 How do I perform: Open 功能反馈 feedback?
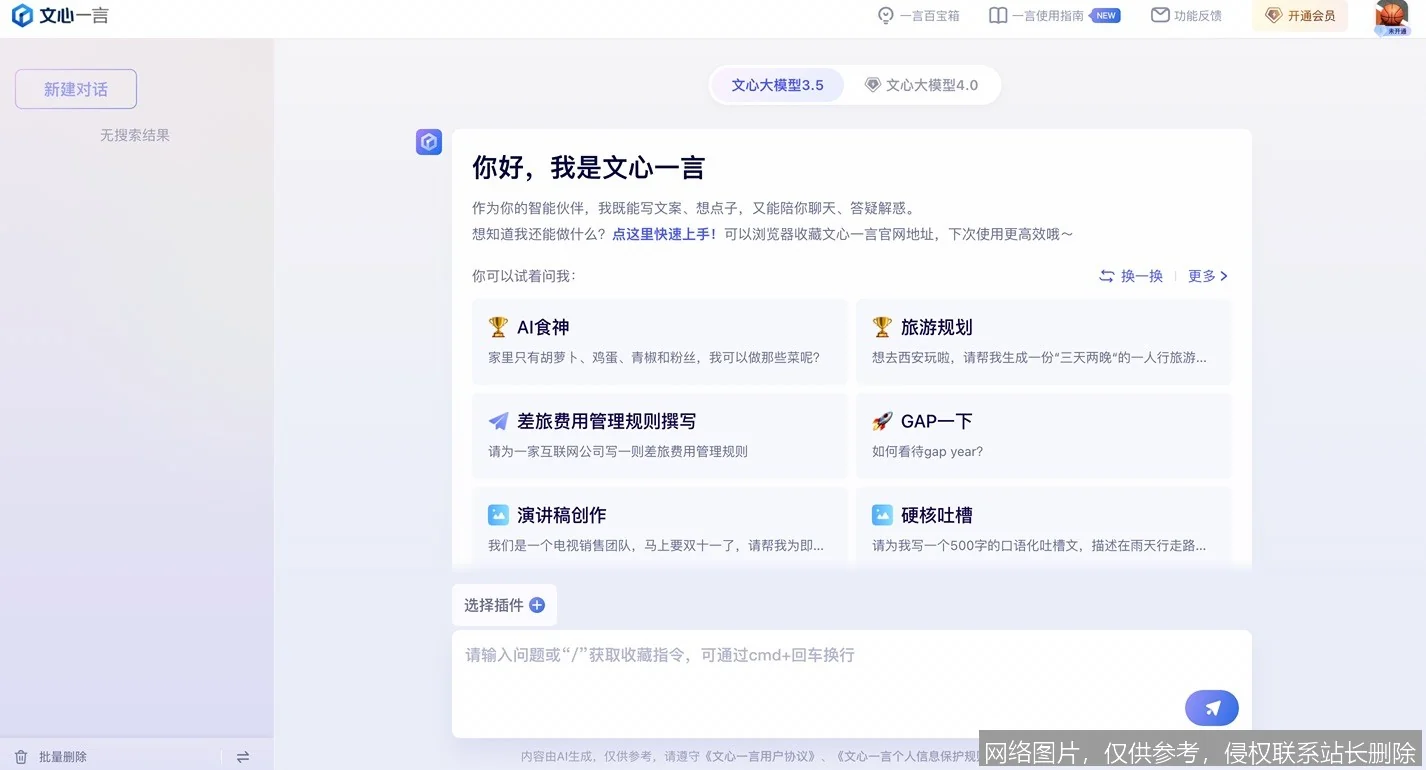point(1186,16)
